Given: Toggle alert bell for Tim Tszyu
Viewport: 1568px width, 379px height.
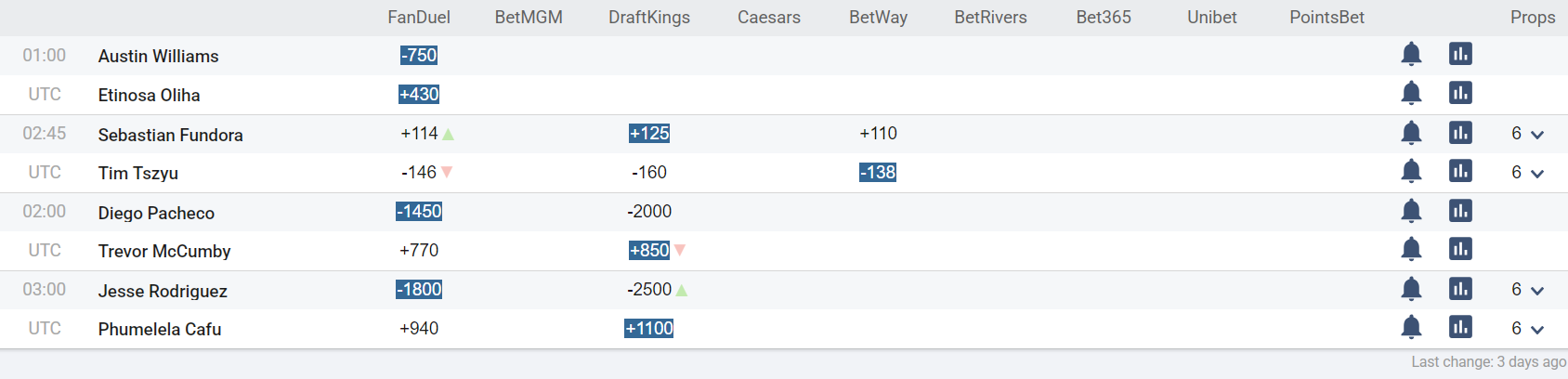Looking at the screenshot, I should 1411,171.
